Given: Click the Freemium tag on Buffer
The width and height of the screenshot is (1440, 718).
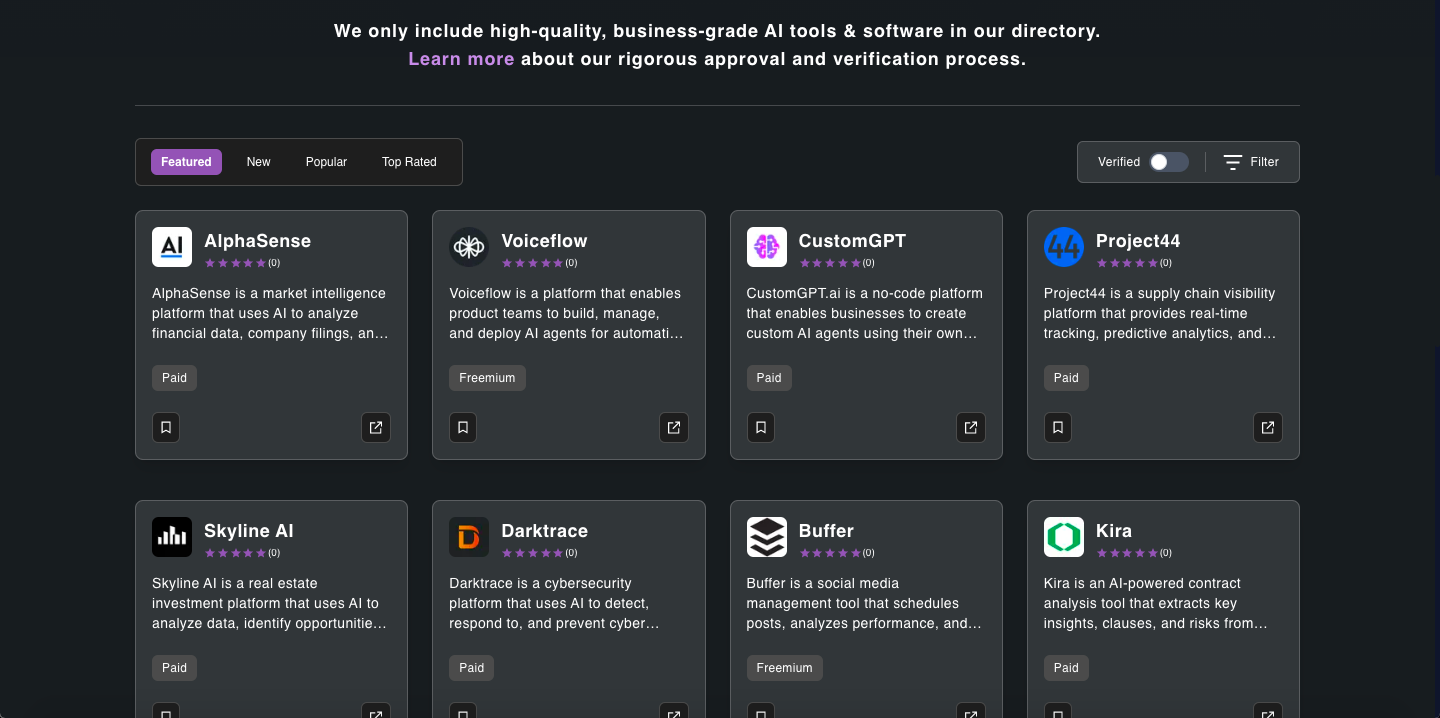Looking at the screenshot, I should point(785,668).
